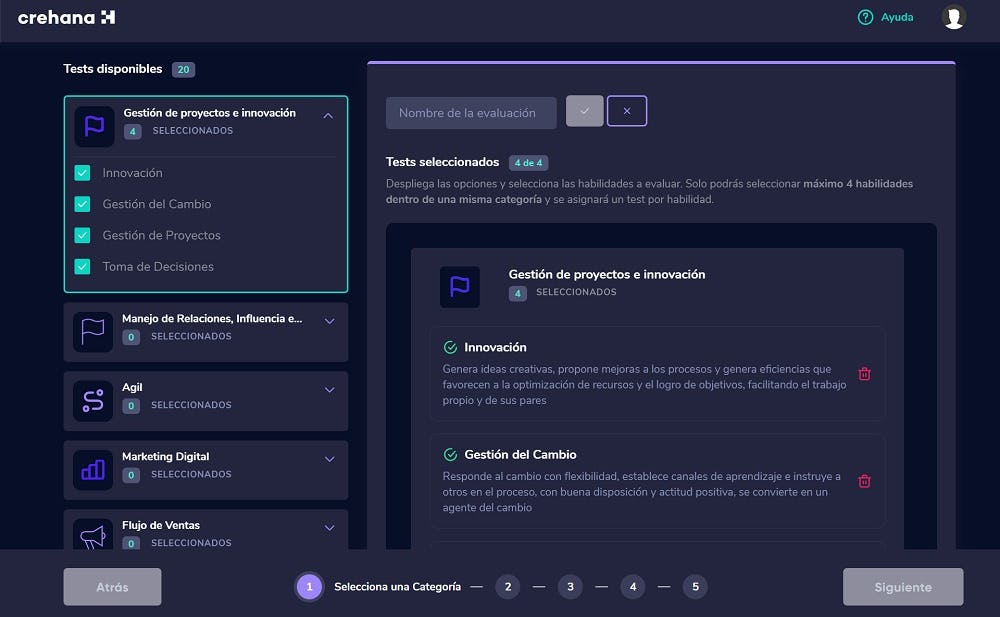Click the Crehana logo
Viewport: 1000px width, 617px height.
66,17
